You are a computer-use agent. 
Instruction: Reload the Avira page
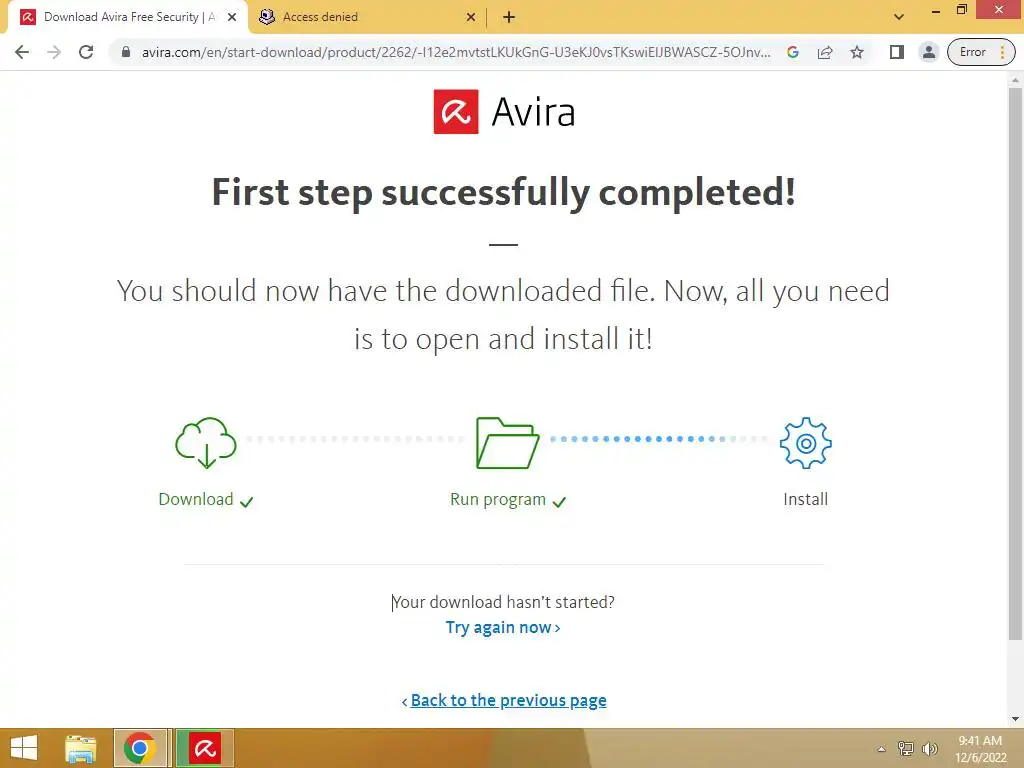pyautogui.click(x=86, y=52)
